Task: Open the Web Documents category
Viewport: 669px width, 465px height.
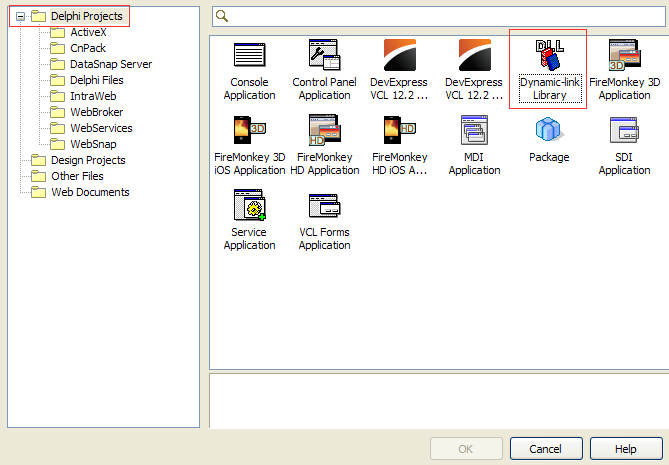Action: (90, 192)
